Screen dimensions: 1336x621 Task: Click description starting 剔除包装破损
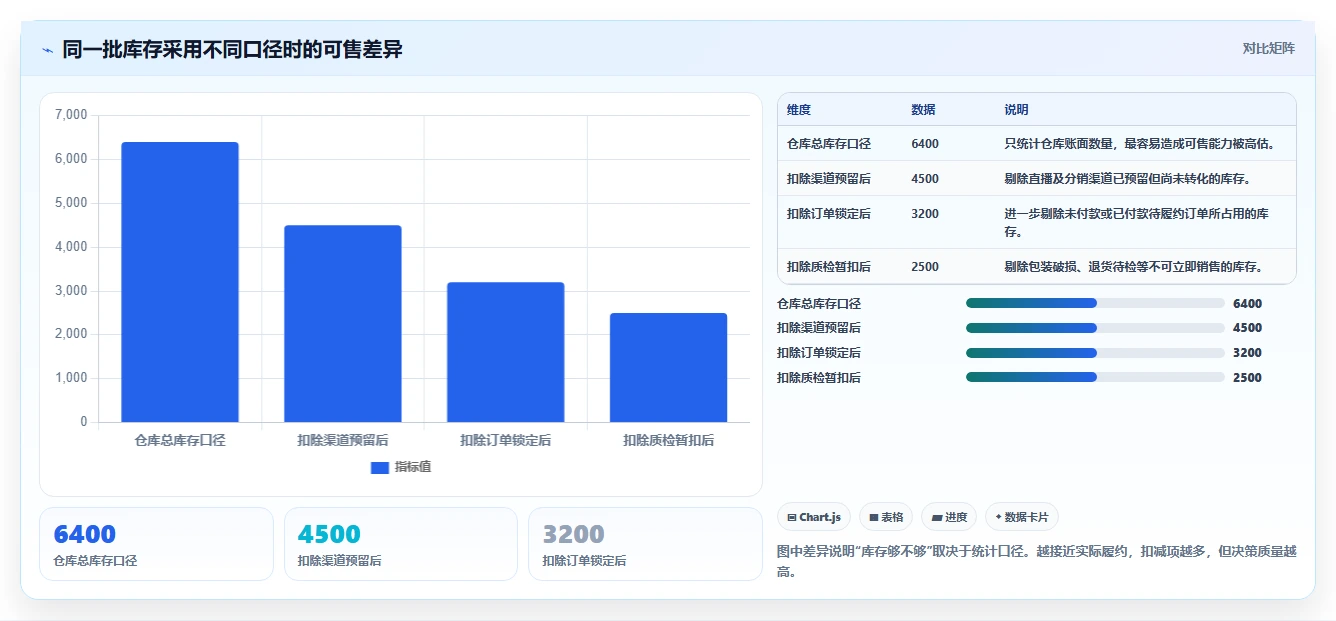[1134, 267]
